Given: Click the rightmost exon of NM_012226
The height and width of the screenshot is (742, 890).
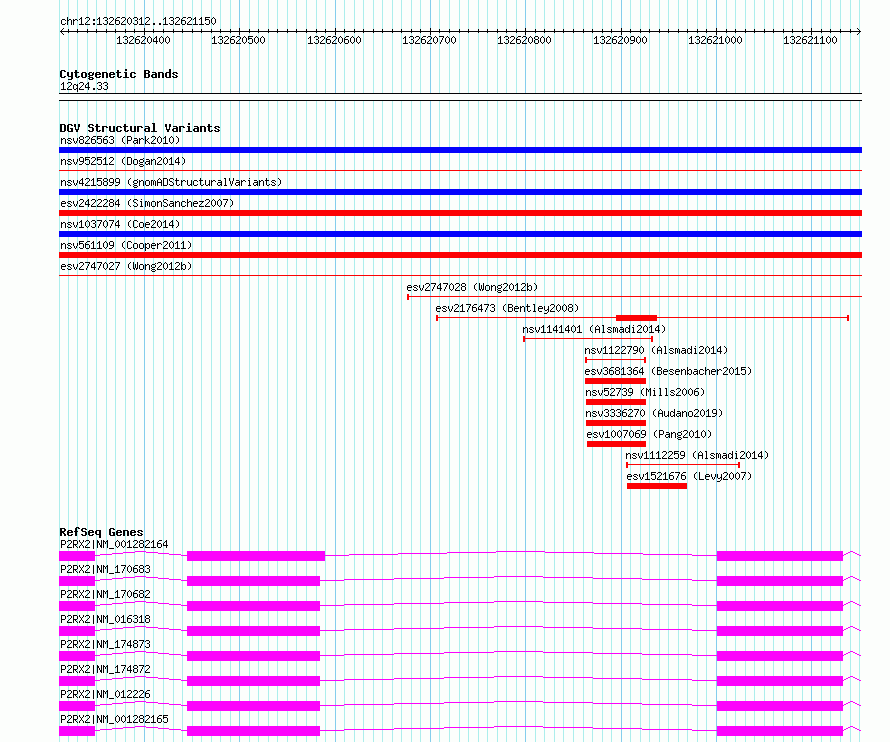Looking at the screenshot, I should click(780, 706).
